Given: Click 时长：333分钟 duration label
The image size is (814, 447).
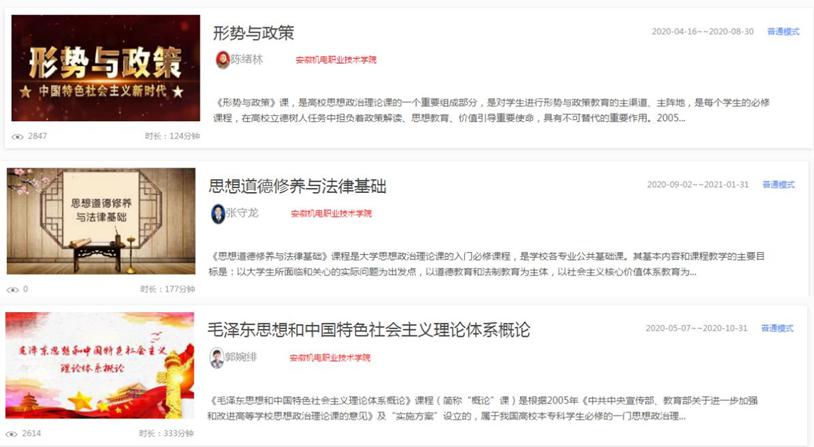Looking at the screenshot, I should 166,434.
